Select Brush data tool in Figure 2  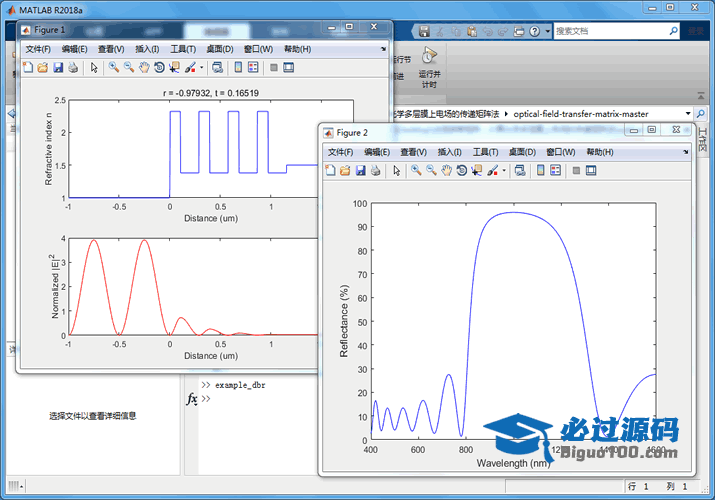click(492, 170)
